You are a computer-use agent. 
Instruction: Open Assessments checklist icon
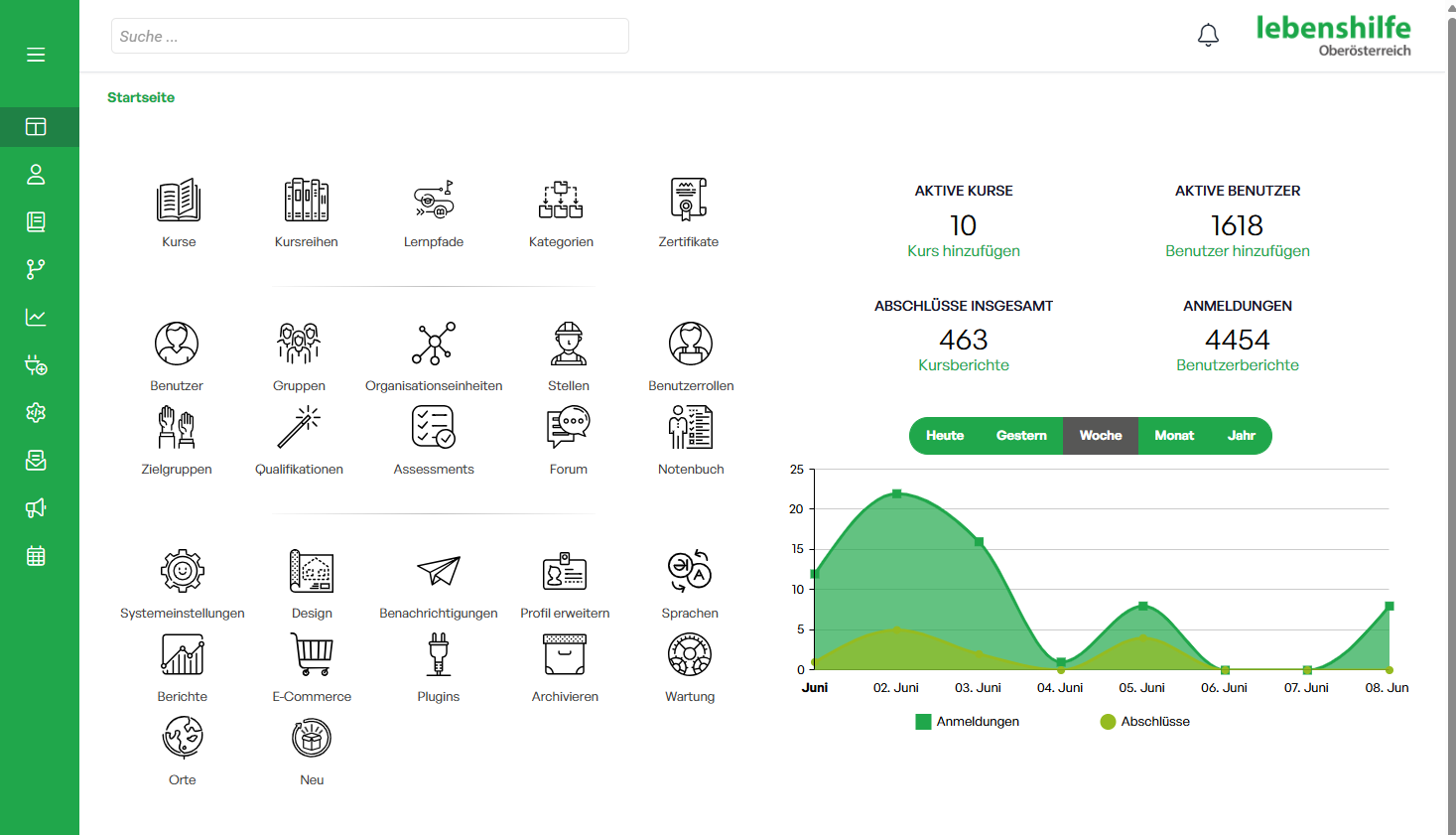tap(434, 427)
